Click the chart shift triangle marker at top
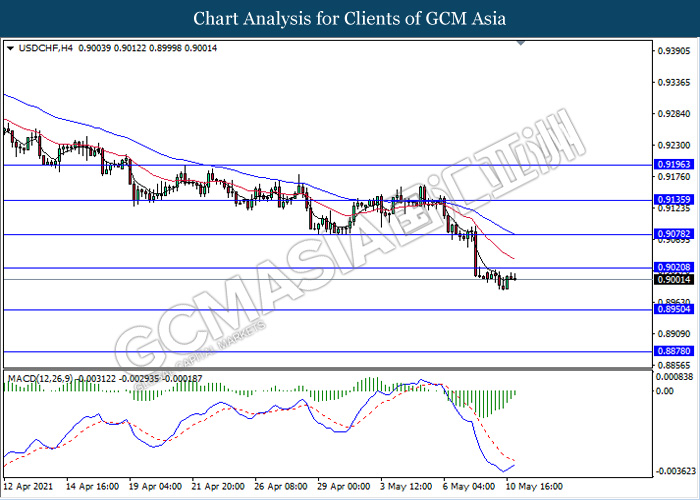Image resolution: width=700 pixels, height=500 pixels. pos(521,43)
